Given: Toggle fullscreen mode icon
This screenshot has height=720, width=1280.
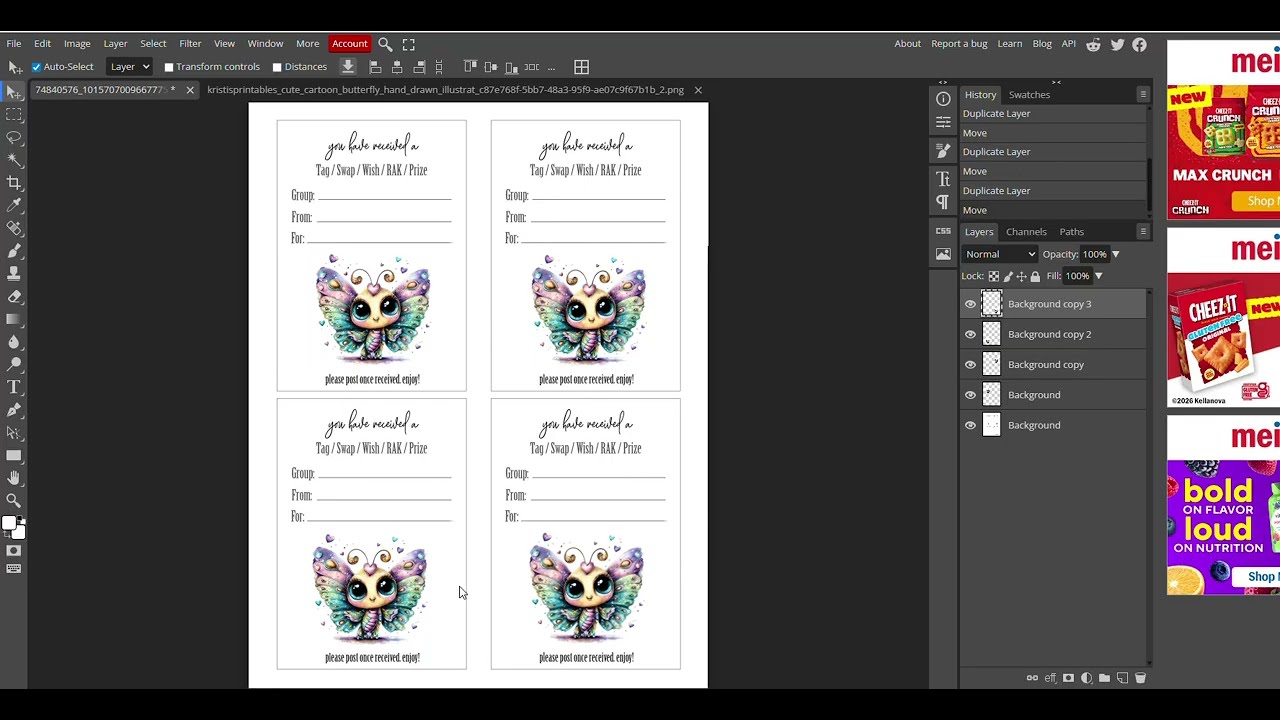Looking at the screenshot, I should point(409,44).
